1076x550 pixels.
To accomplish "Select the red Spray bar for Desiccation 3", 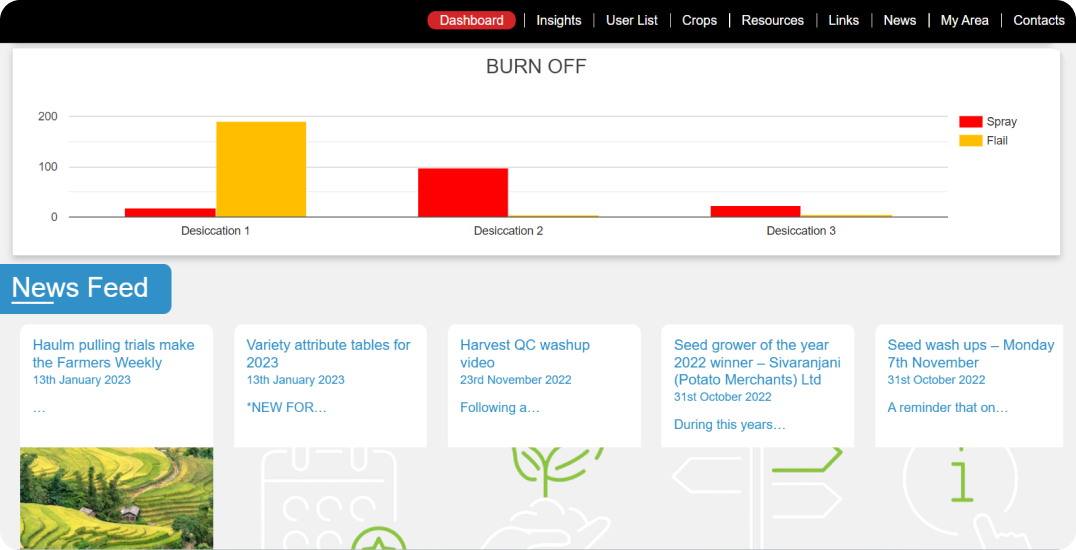I will click(x=755, y=211).
